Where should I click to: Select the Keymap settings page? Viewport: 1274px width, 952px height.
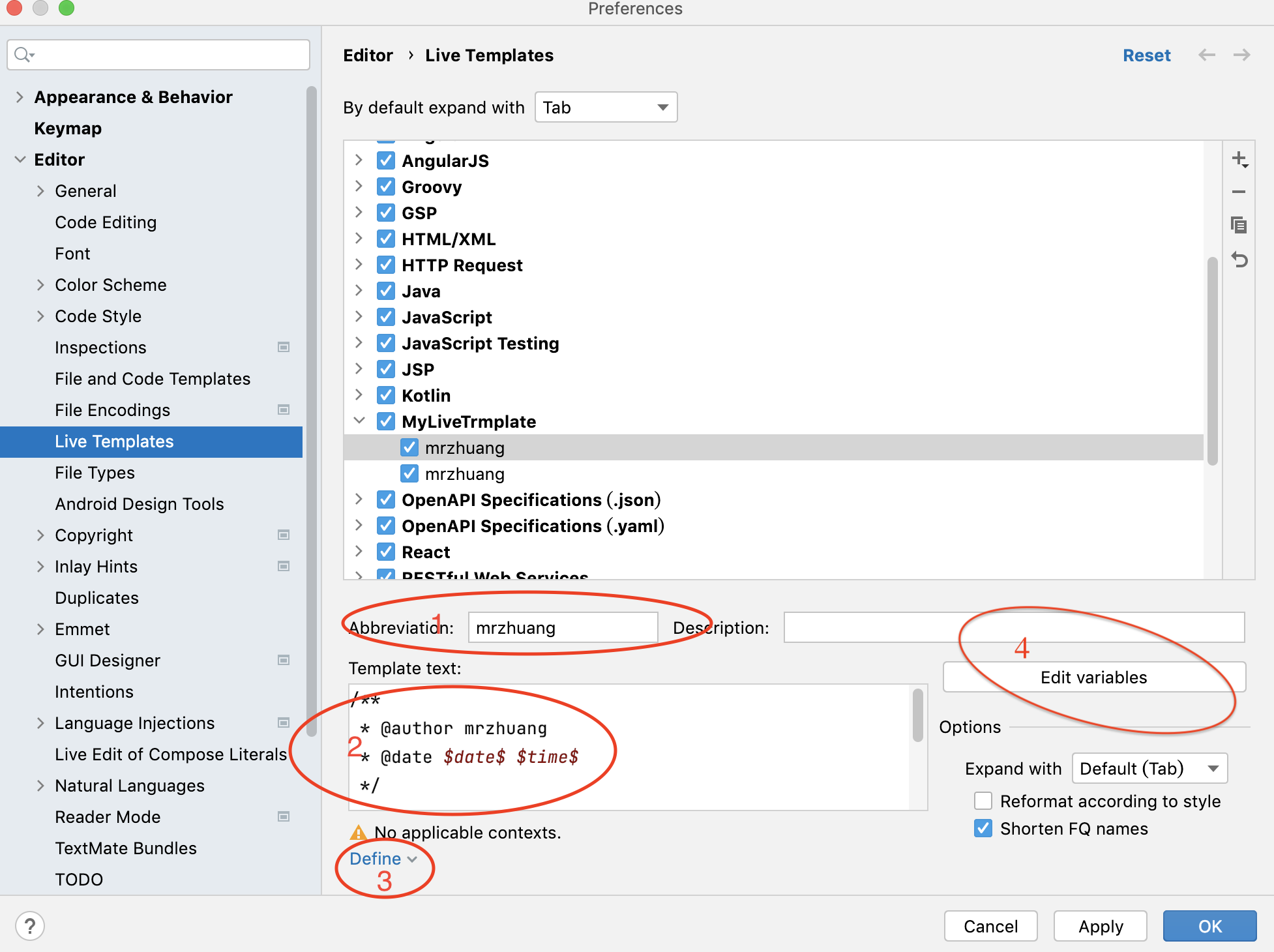click(68, 128)
